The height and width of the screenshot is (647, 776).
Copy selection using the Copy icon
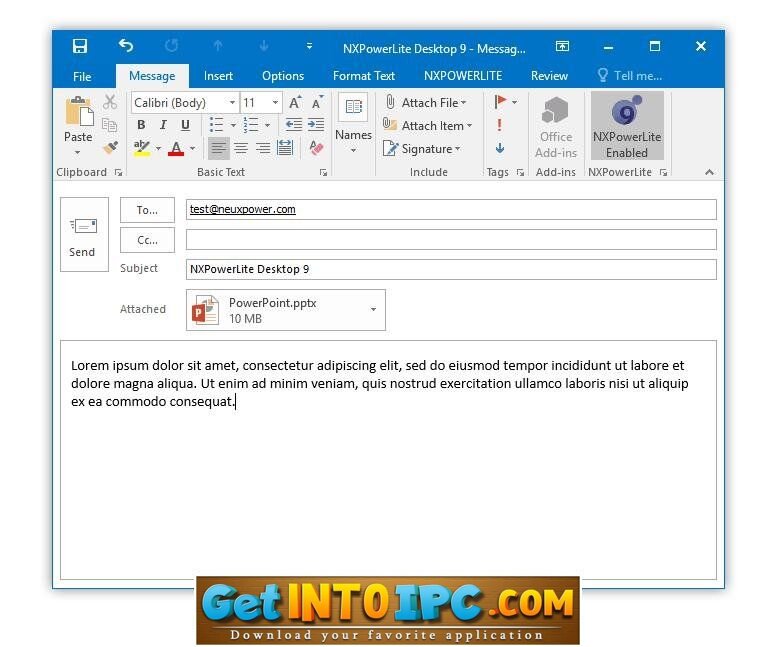(110, 125)
